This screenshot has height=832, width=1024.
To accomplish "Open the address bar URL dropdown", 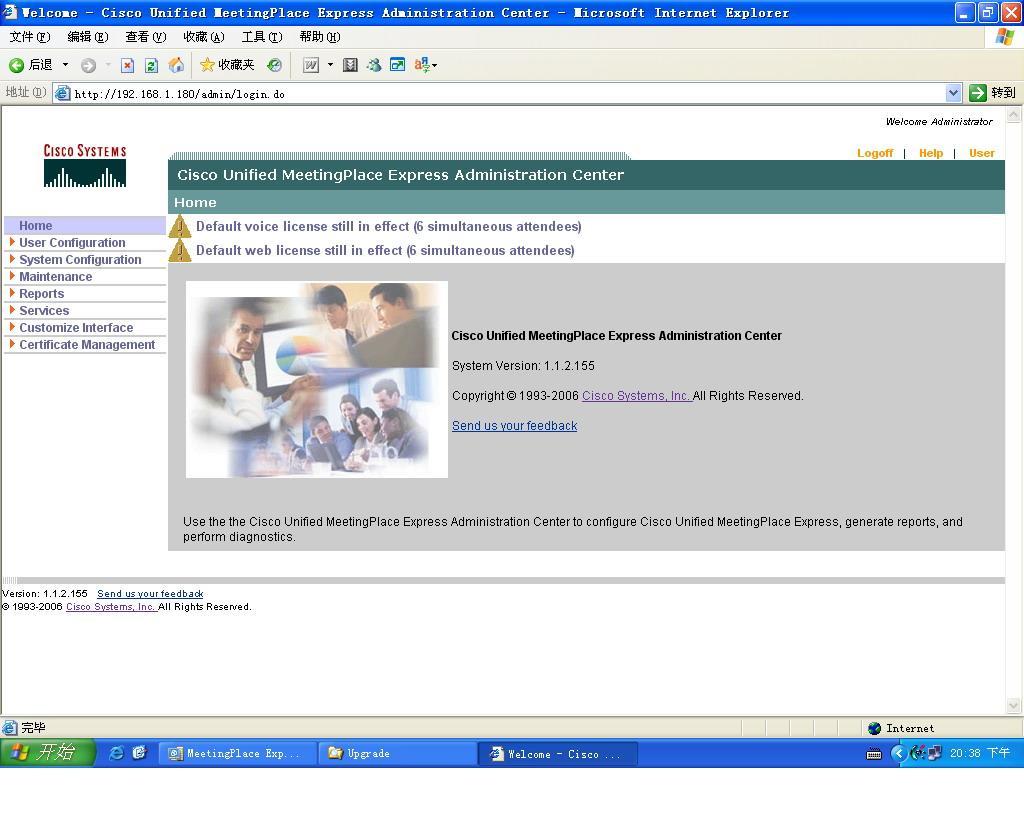I will 953,93.
